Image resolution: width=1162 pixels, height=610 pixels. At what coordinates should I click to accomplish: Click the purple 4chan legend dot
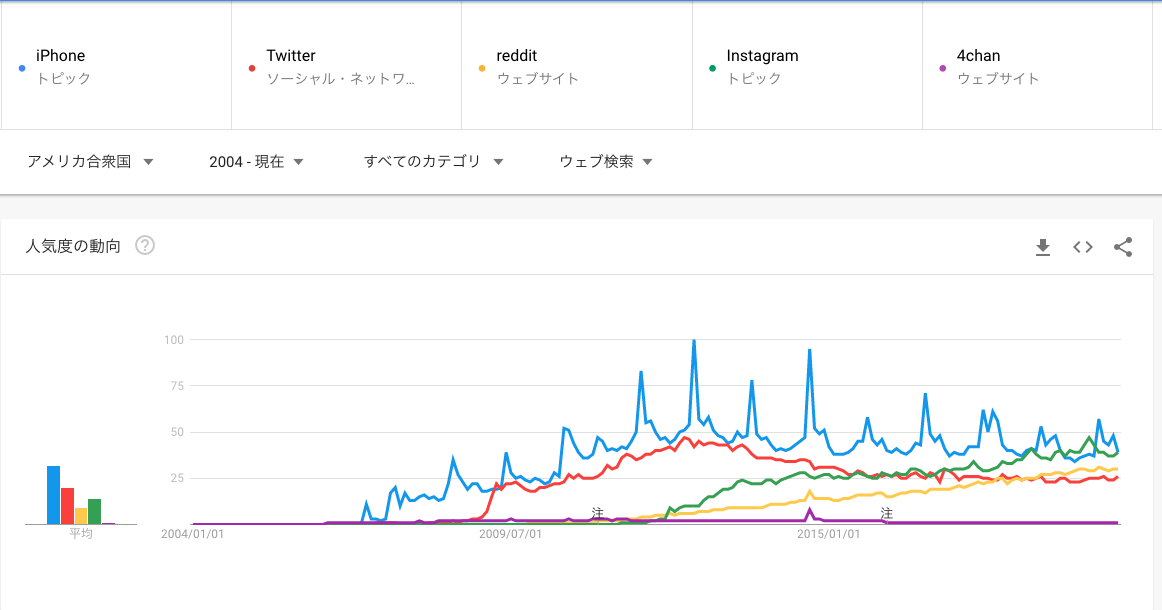coord(942,68)
